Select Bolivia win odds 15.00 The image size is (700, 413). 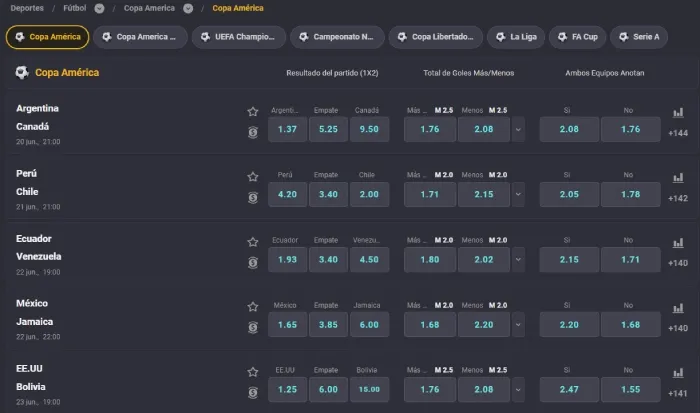369,389
